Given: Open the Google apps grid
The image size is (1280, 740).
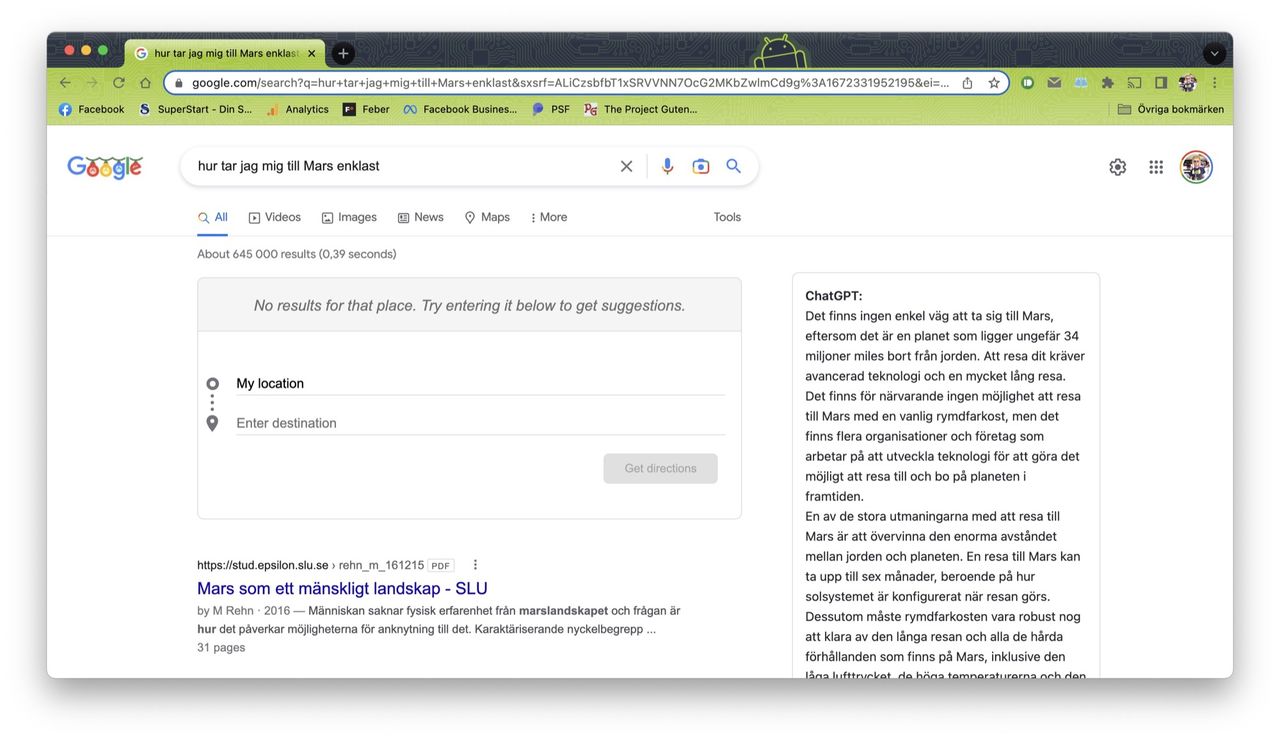Looking at the screenshot, I should coord(1156,166).
